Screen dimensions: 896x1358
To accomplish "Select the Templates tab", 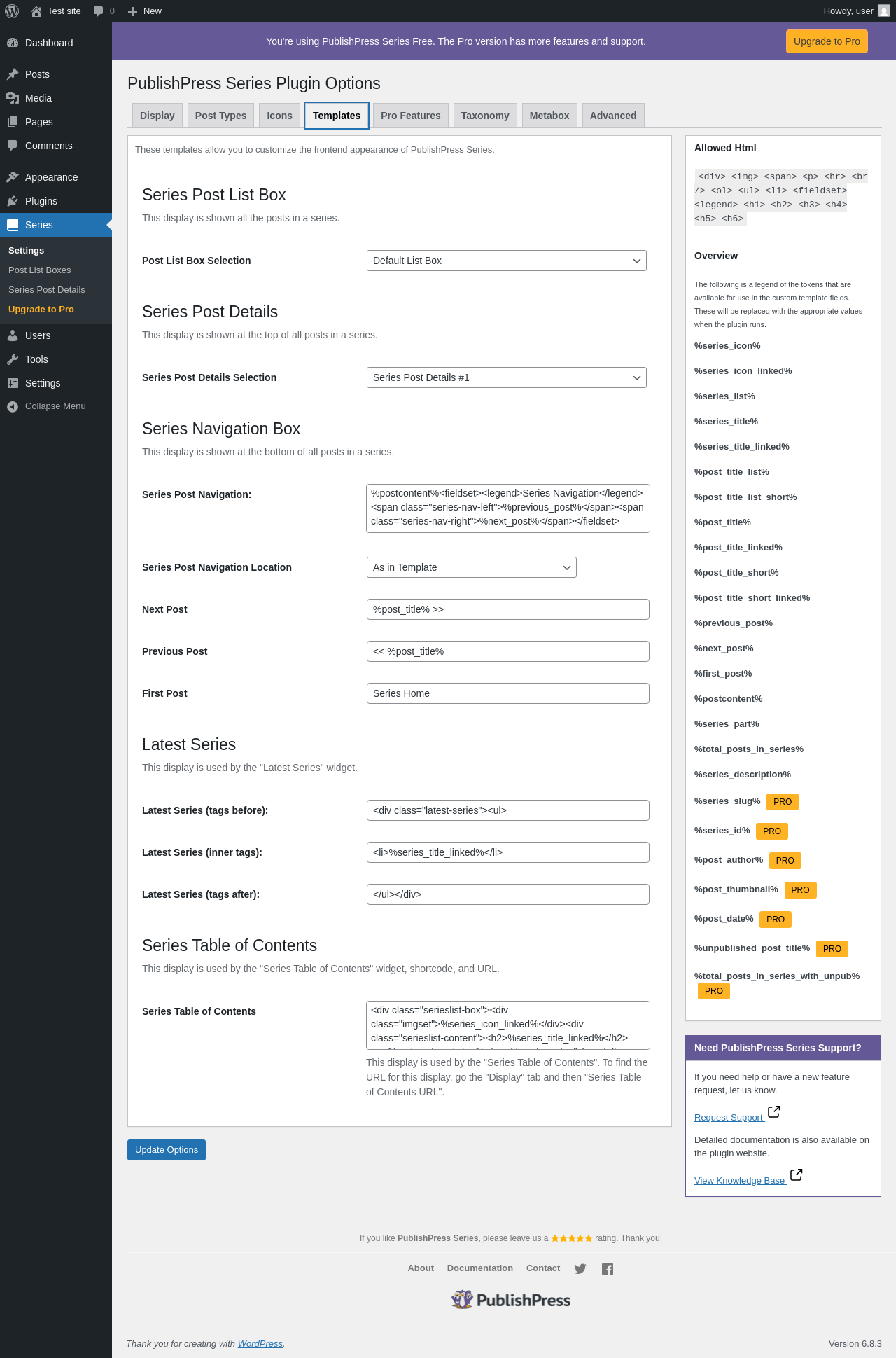I will 337,116.
